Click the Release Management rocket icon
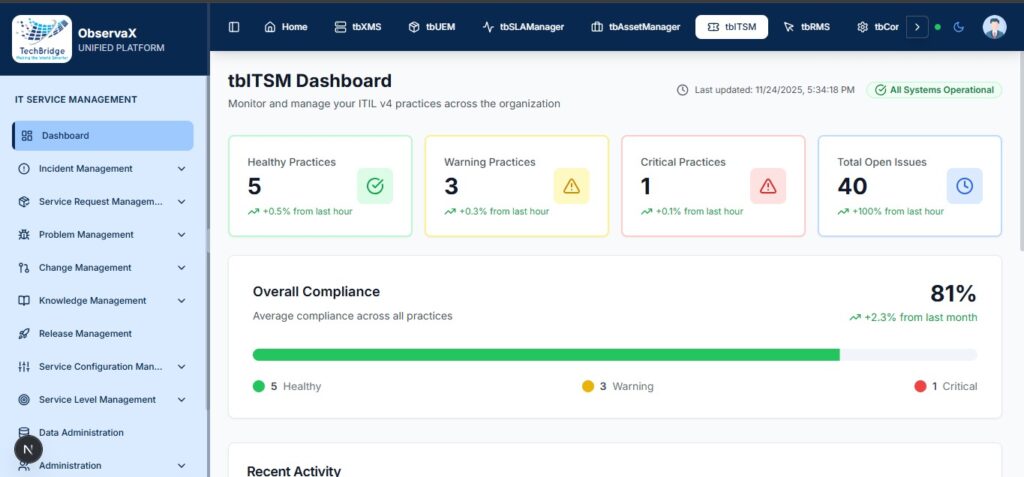 click(x=24, y=334)
